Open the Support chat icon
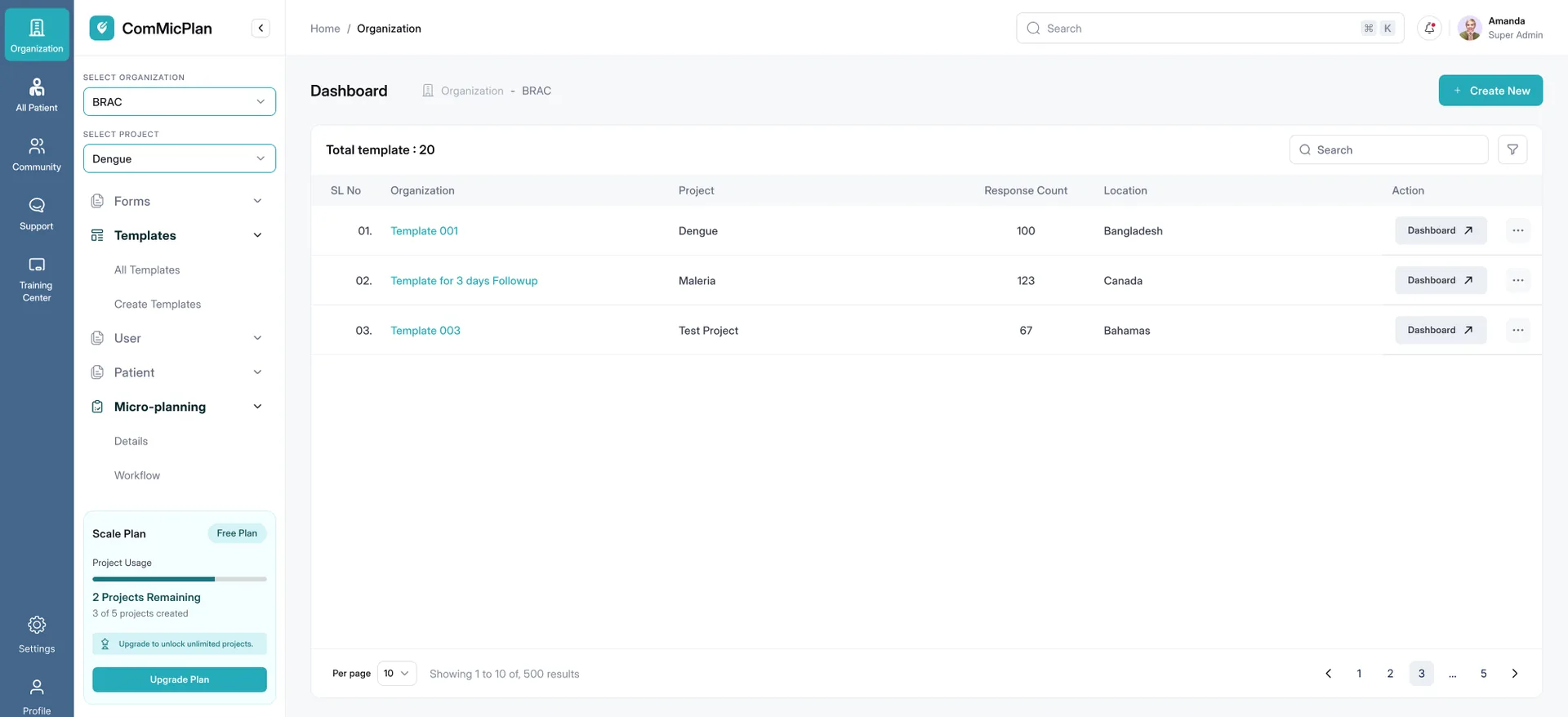This screenshot has height=717, width=1568. (37, 214)
